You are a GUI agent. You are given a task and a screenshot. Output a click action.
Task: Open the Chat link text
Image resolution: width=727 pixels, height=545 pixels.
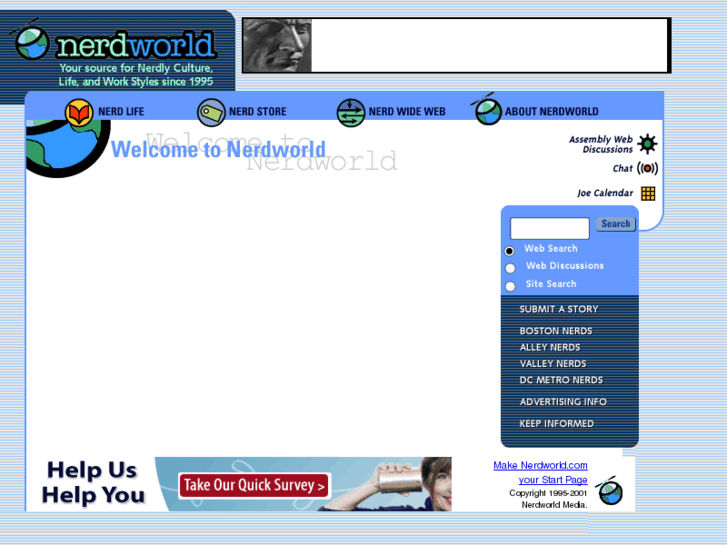tap(623, 168)
